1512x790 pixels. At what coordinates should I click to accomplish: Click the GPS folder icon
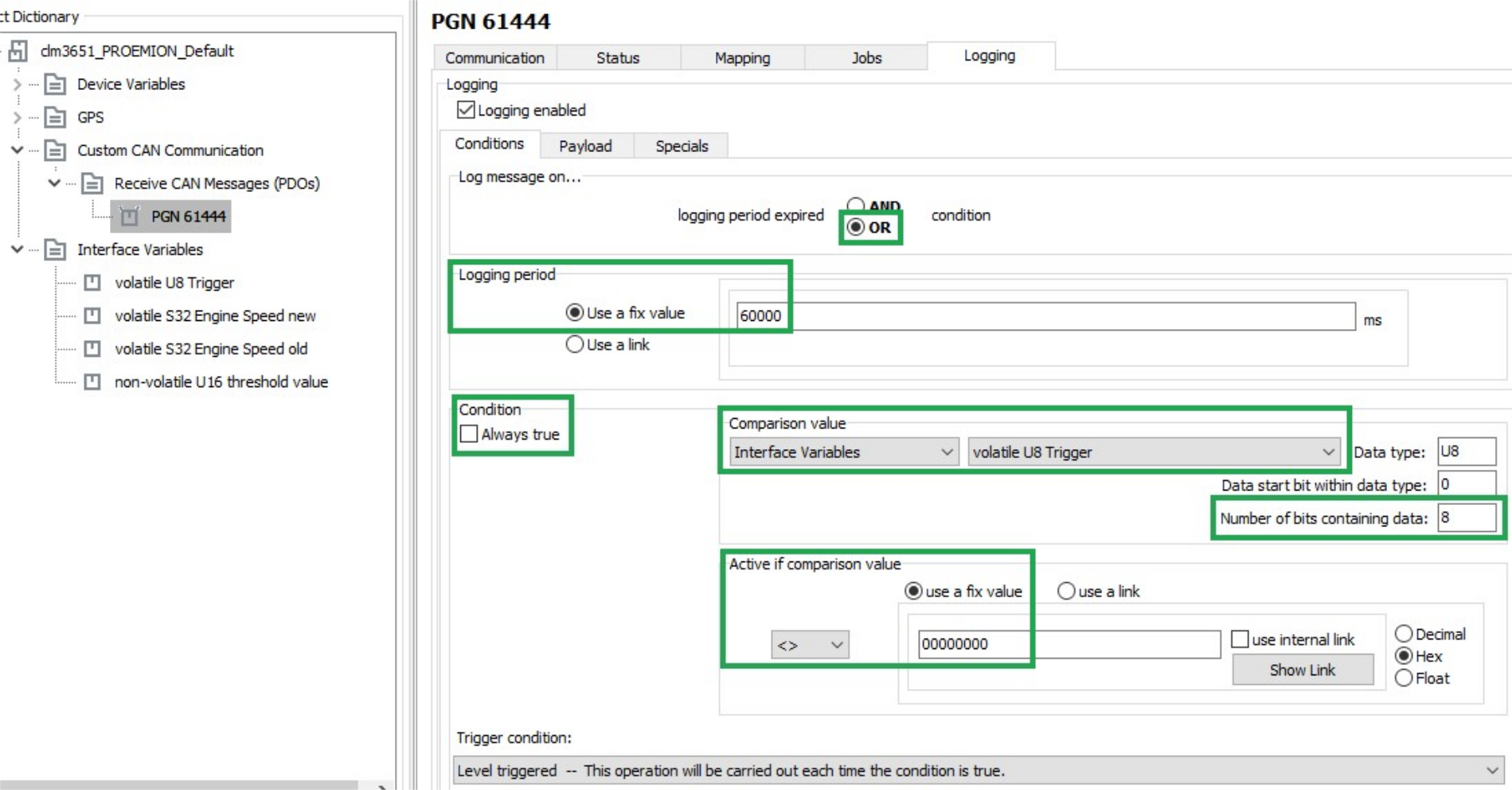click(55, 118)
